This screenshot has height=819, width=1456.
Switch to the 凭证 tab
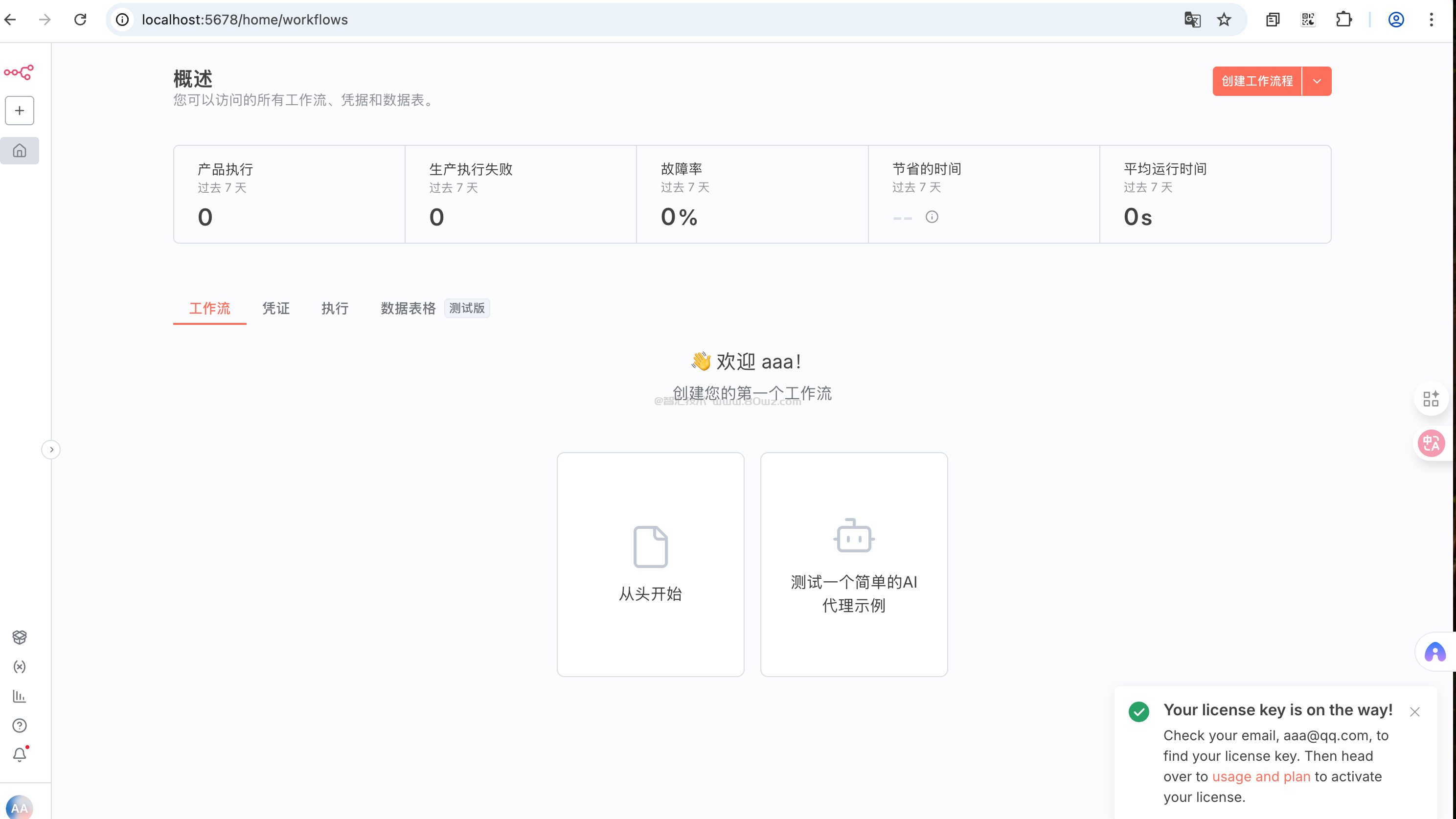tap(276, 309)
